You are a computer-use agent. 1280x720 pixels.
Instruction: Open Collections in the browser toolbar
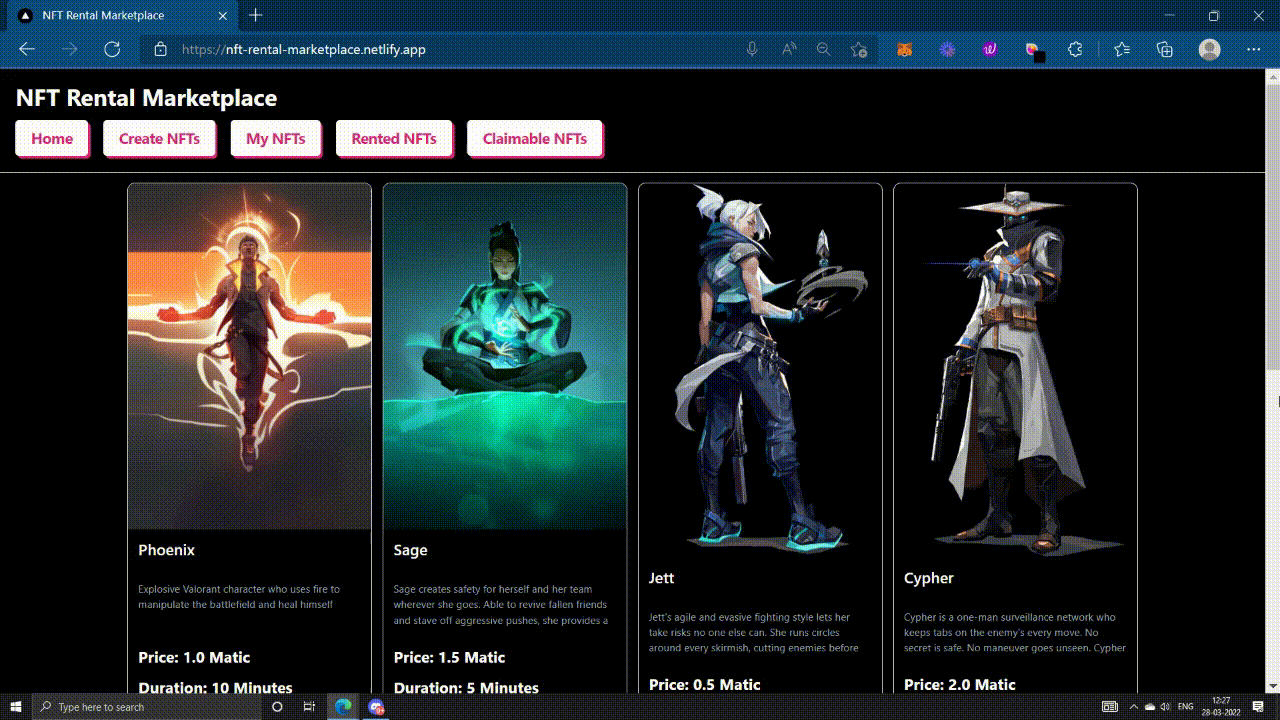coord(1163,48)
